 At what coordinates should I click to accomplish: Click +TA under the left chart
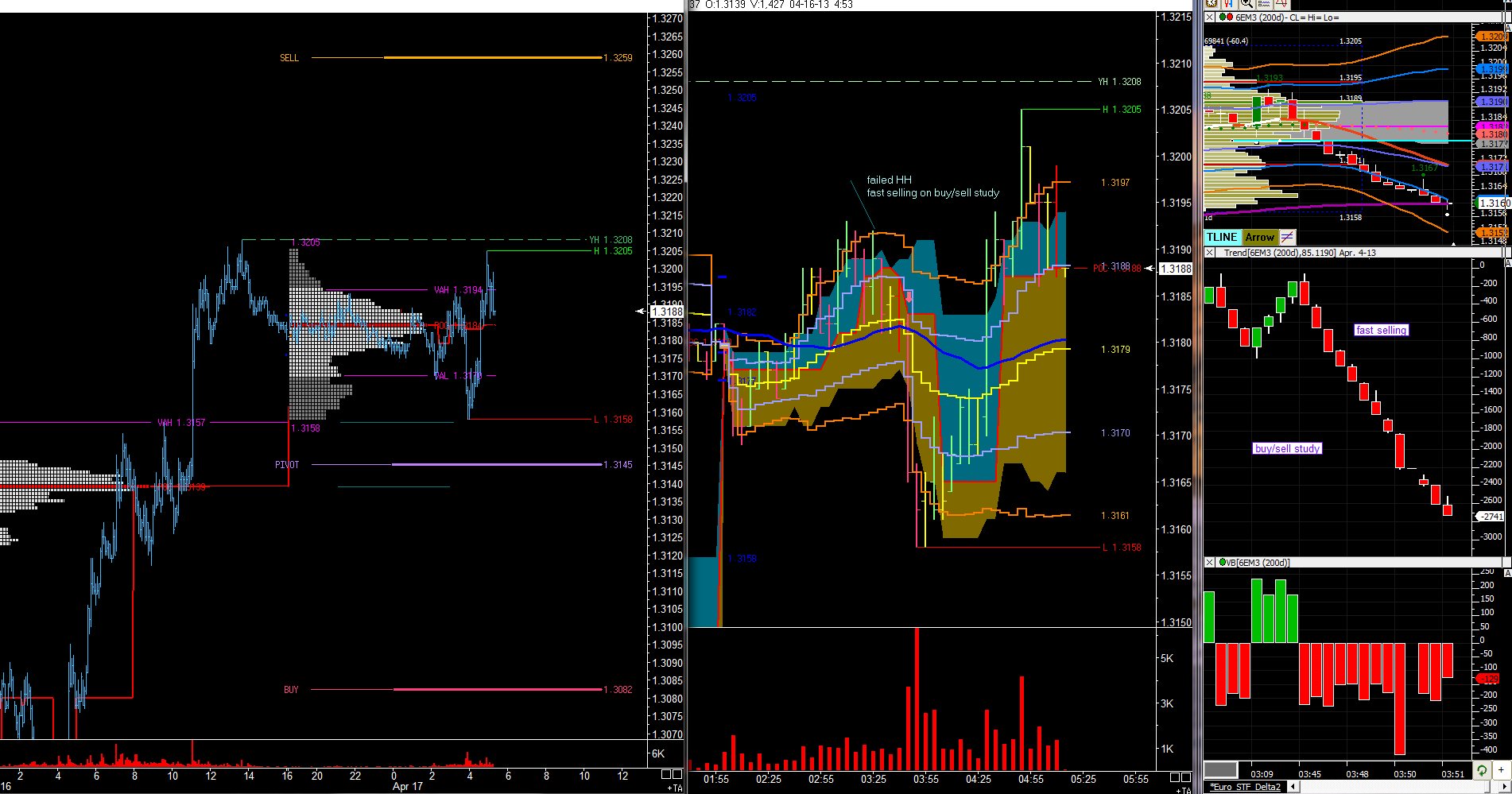[x=675, y=788]
